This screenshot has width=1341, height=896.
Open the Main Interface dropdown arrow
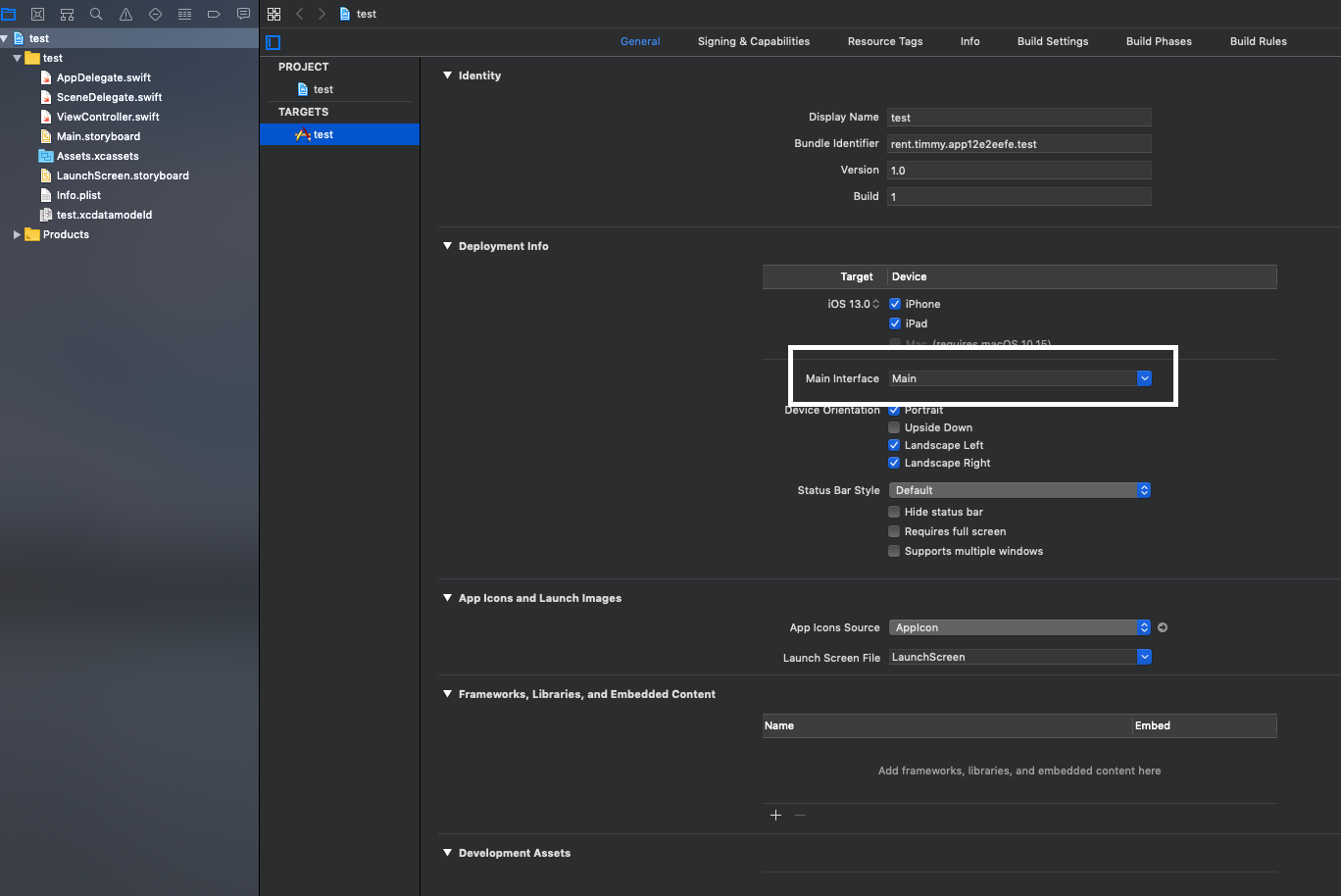(x=1144, y=378)
